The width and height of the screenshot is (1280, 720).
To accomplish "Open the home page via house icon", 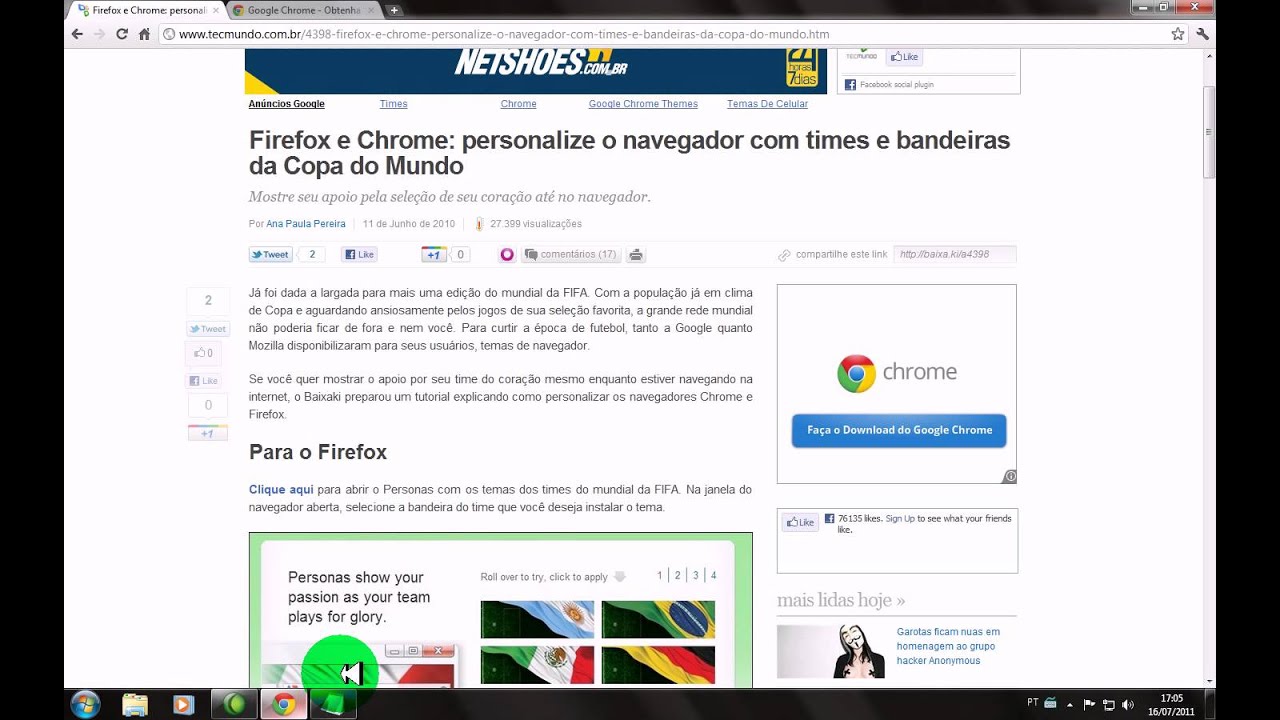I will coord(144,34).
